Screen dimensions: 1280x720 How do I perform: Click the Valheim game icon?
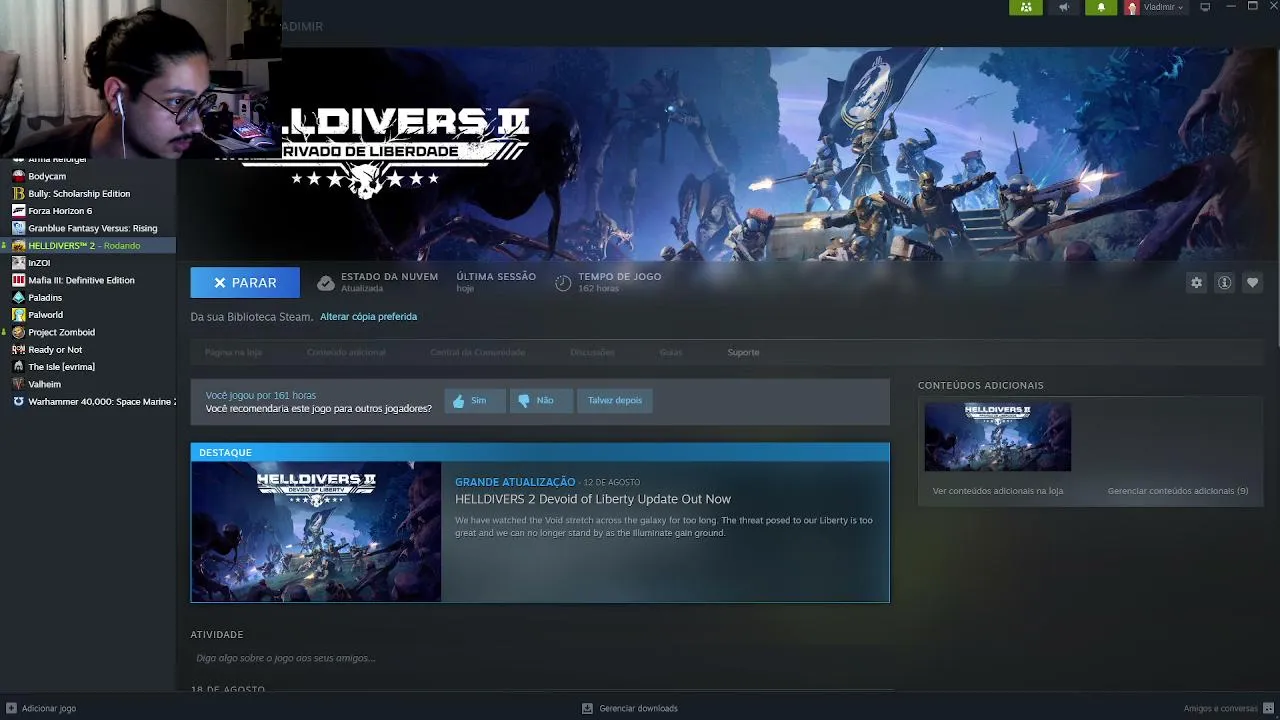click(x=18, y=384)
